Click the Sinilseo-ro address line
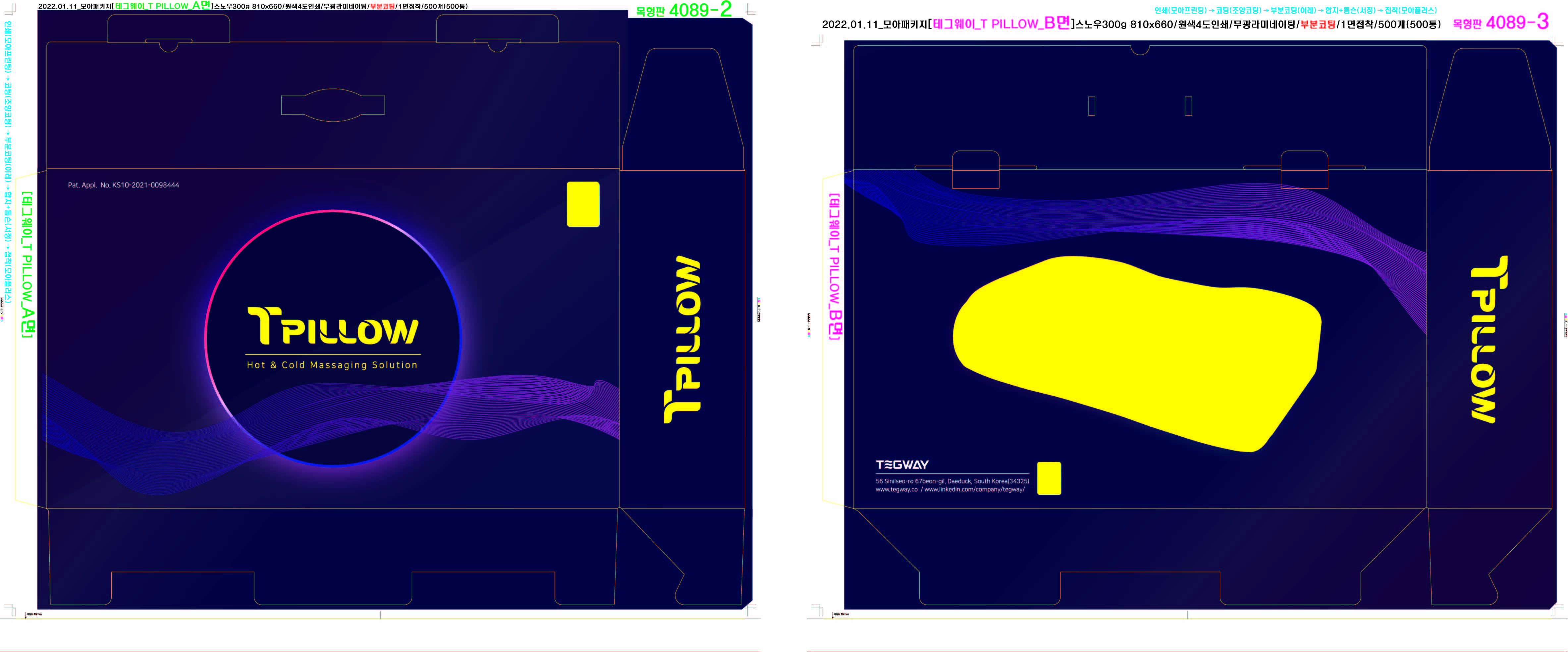The height and width of the screenshot is (652, 1568). click(x=952, y=481)
